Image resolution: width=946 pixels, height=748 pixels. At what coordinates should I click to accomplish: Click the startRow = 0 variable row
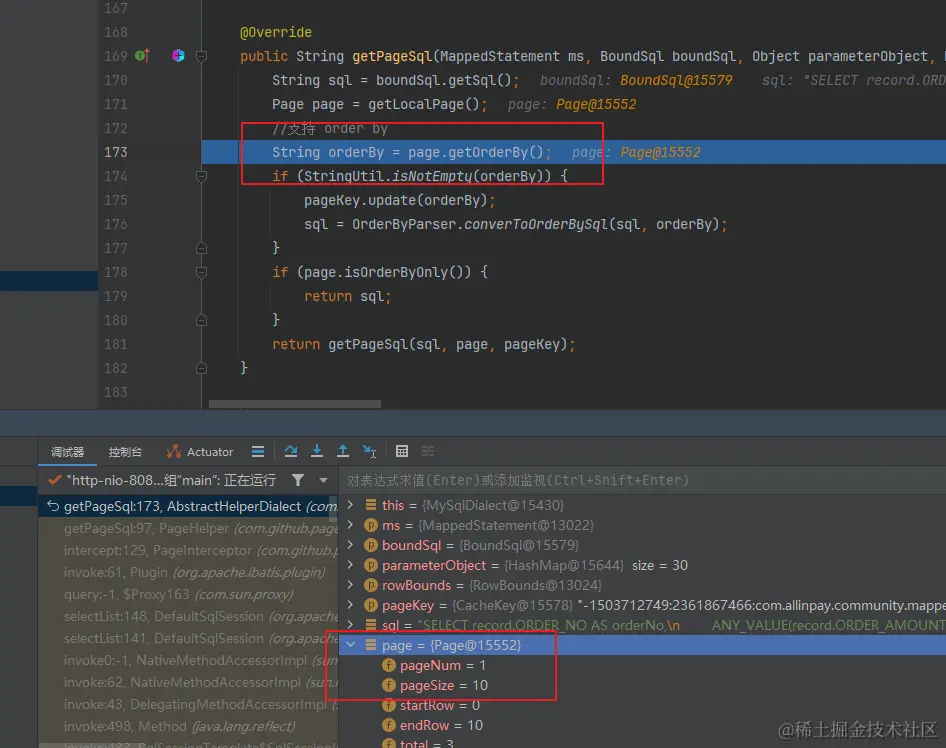[643, 705]
